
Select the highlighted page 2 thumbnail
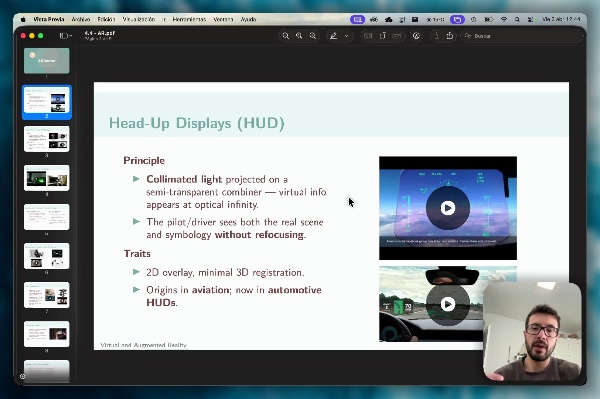pos(47,99)
